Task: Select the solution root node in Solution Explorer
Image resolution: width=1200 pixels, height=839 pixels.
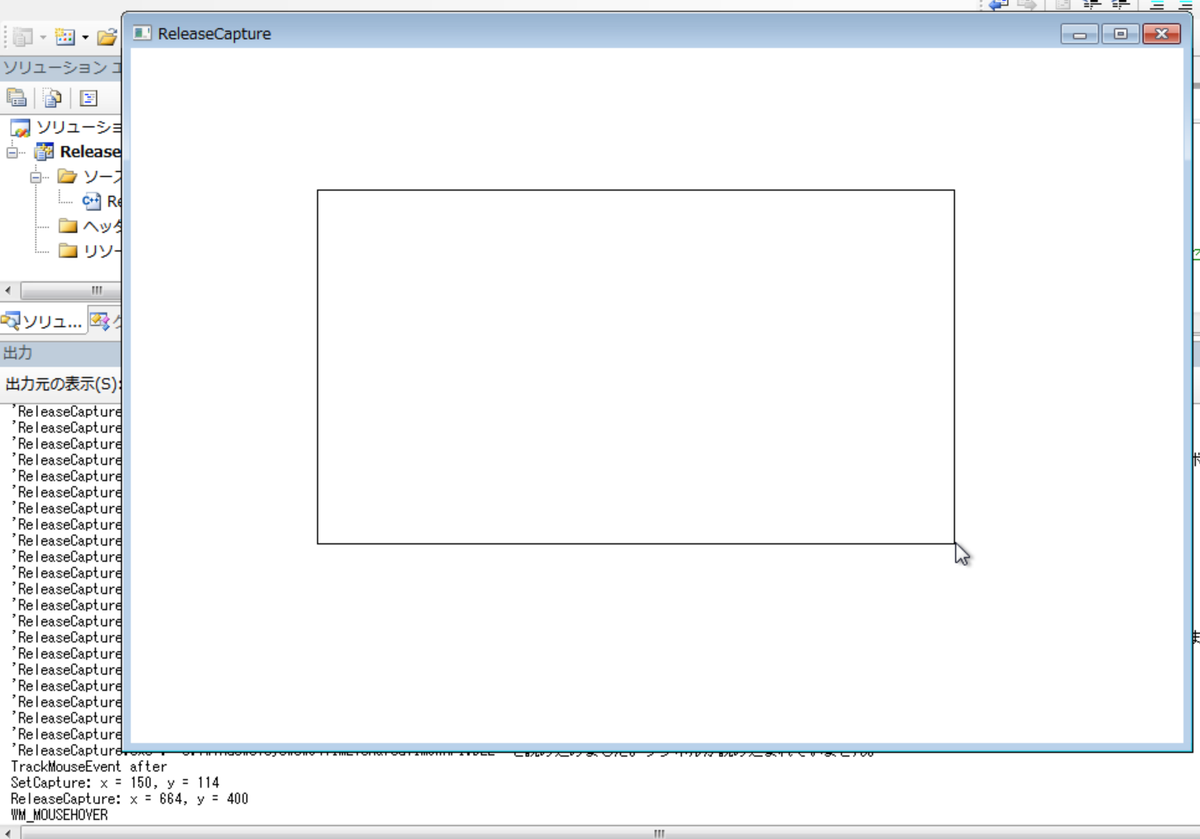Action: tap(66, 127)
